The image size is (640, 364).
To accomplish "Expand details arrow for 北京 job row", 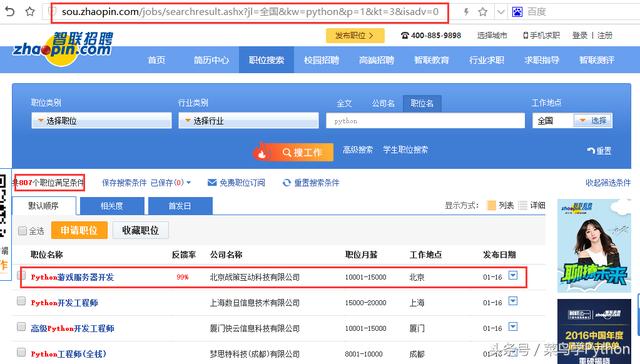I will 513,275.
